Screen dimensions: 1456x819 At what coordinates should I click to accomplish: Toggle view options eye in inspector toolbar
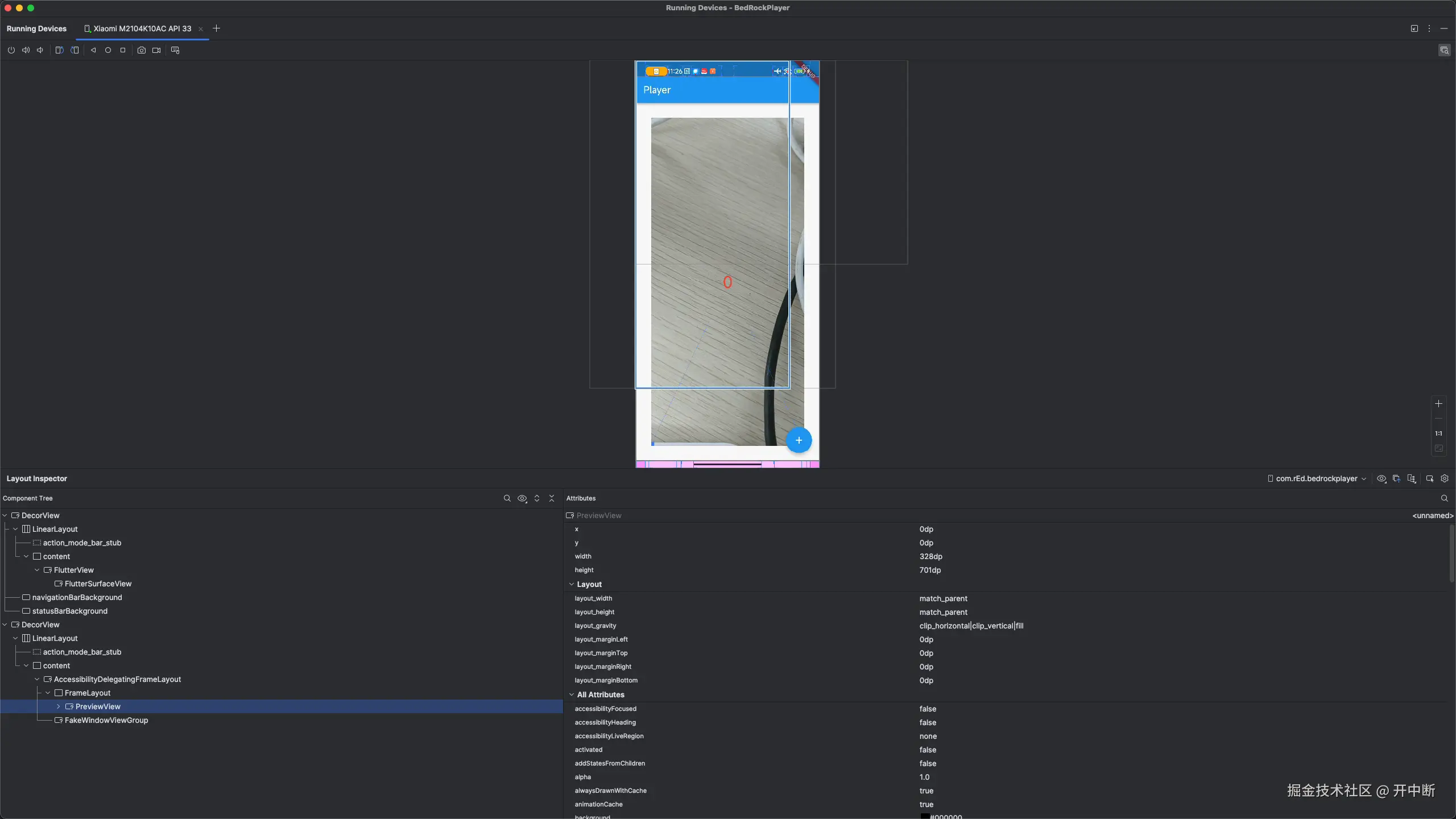(1381, 478)
